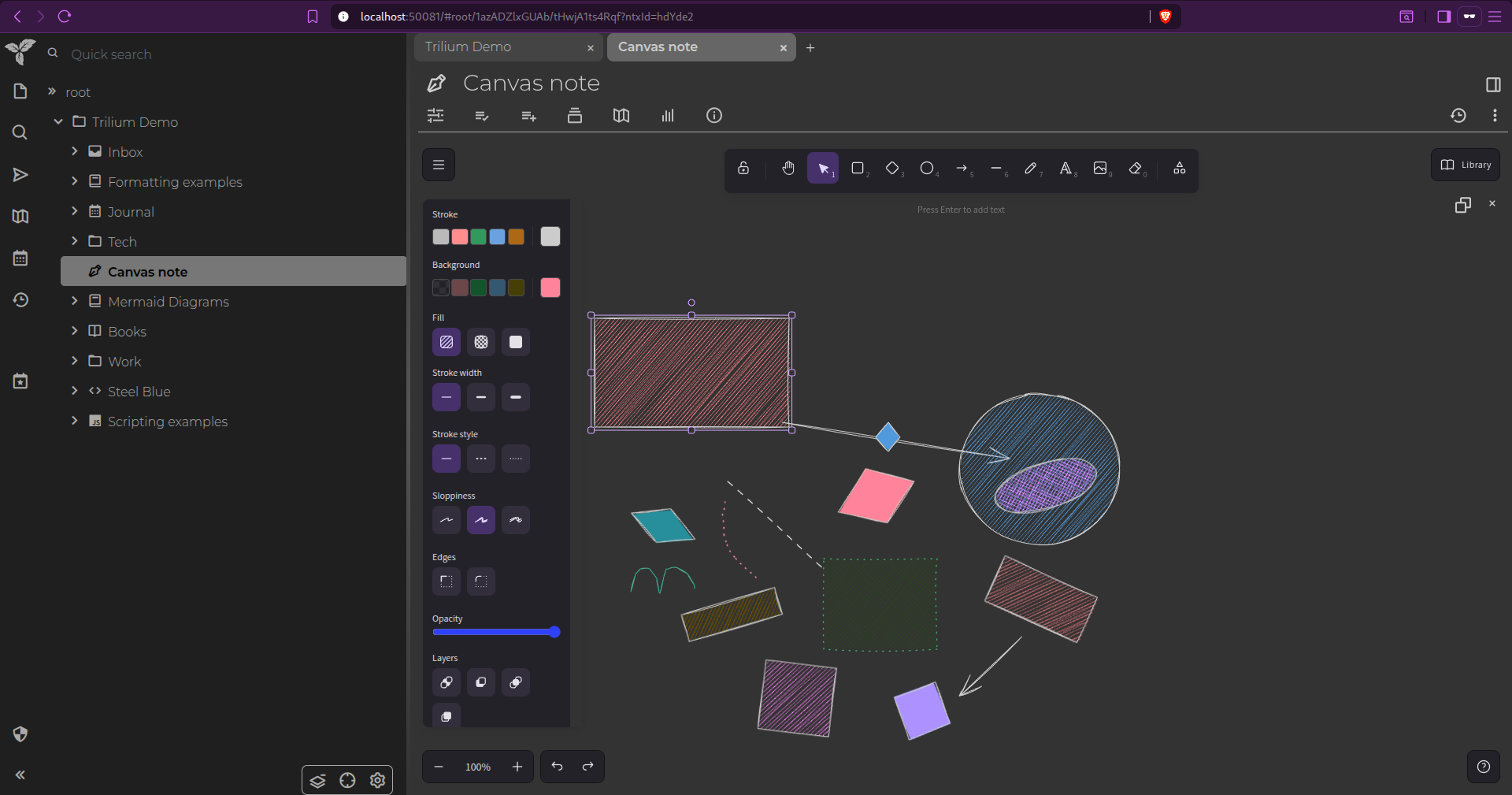Open the Library panel

(1465, 165)
